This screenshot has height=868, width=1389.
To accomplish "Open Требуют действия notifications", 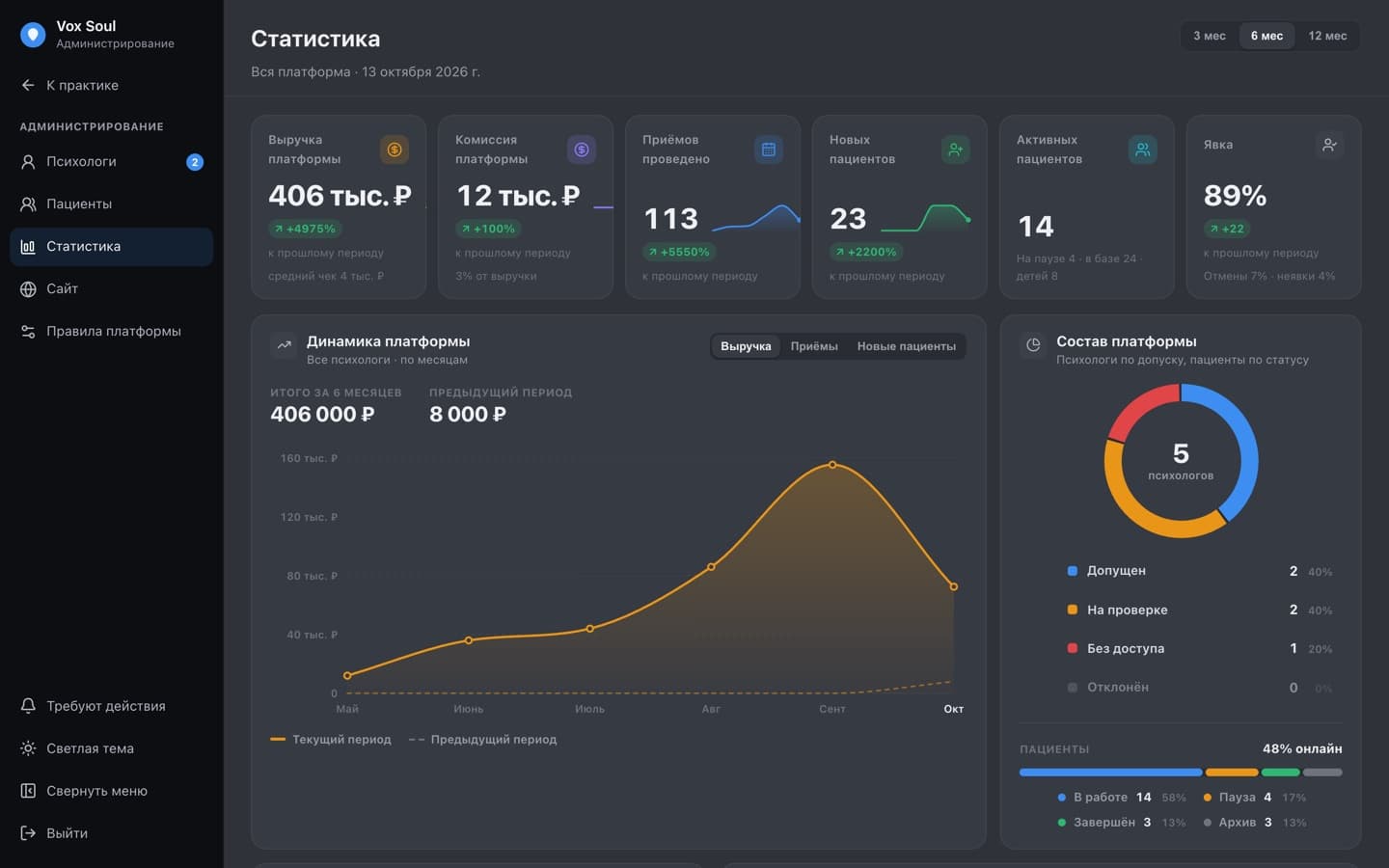I will click(x=112, y=706).
